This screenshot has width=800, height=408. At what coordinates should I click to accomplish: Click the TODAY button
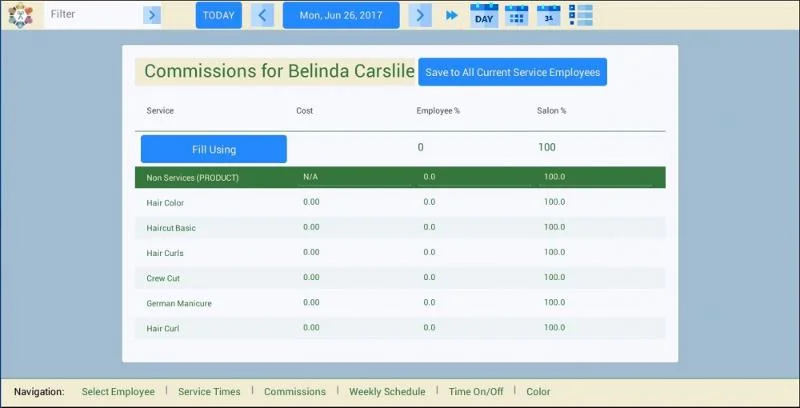point(218,15)
